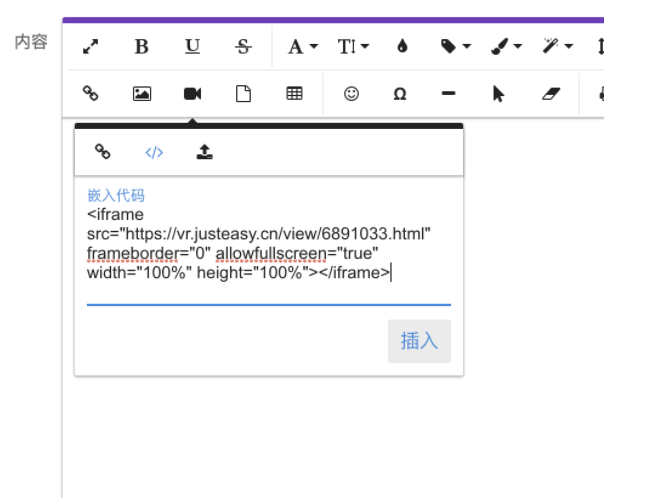Insert a horizontal line
This screenshot has height=503, width=649.
[449, 93]
